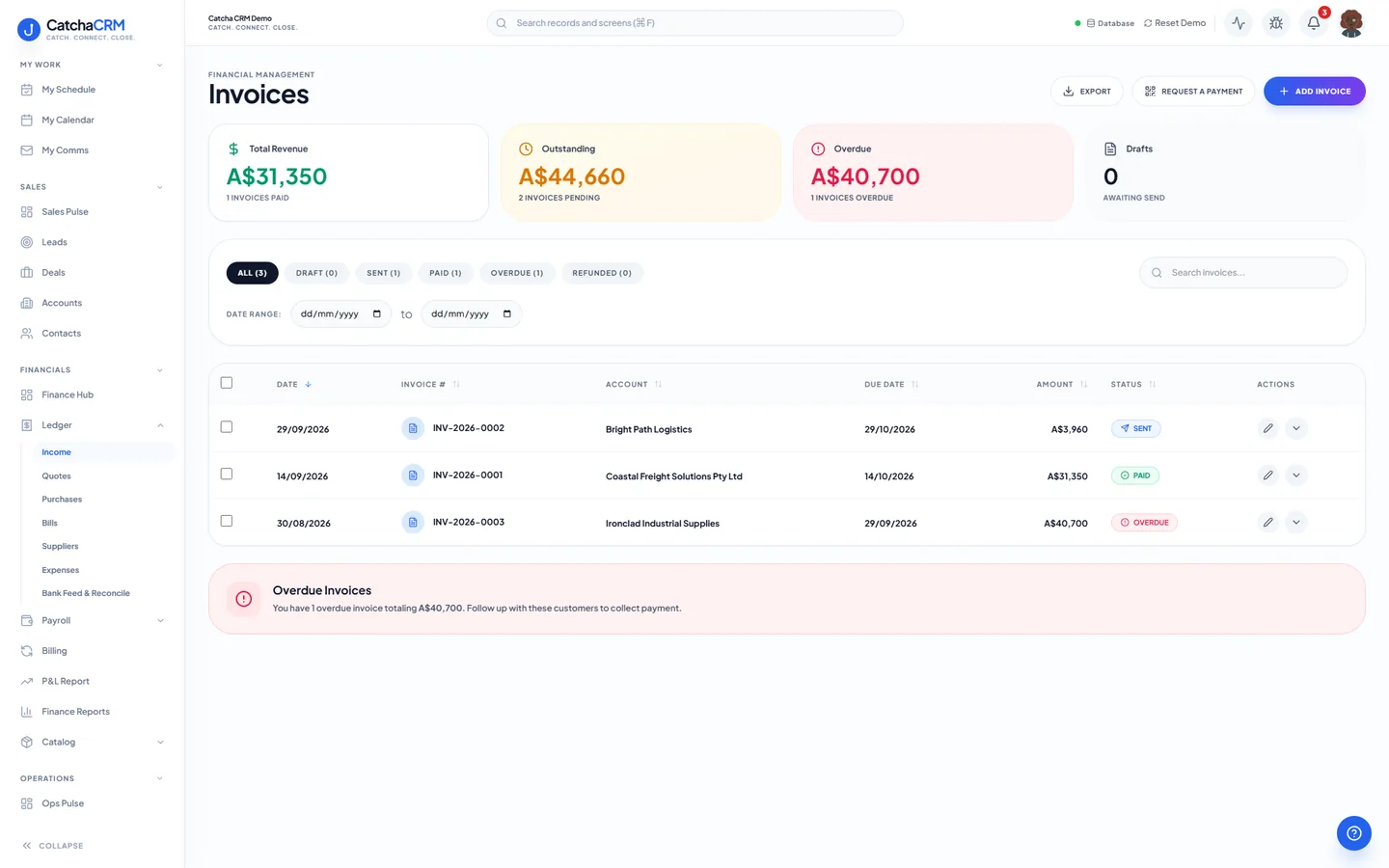Click Request a Payment button
1389x868 pixels.
pyautogui.click(x=1193, y=92)
